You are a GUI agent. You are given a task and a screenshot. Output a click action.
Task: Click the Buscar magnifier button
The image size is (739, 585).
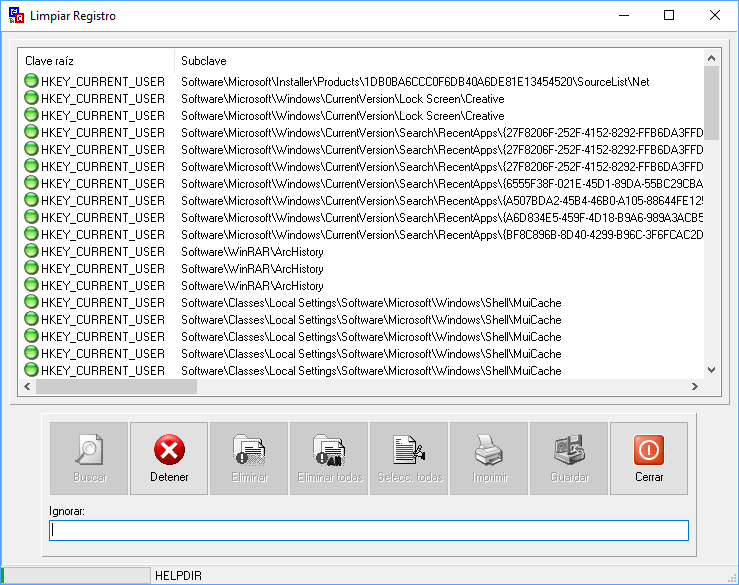click(x=89, y=458)
